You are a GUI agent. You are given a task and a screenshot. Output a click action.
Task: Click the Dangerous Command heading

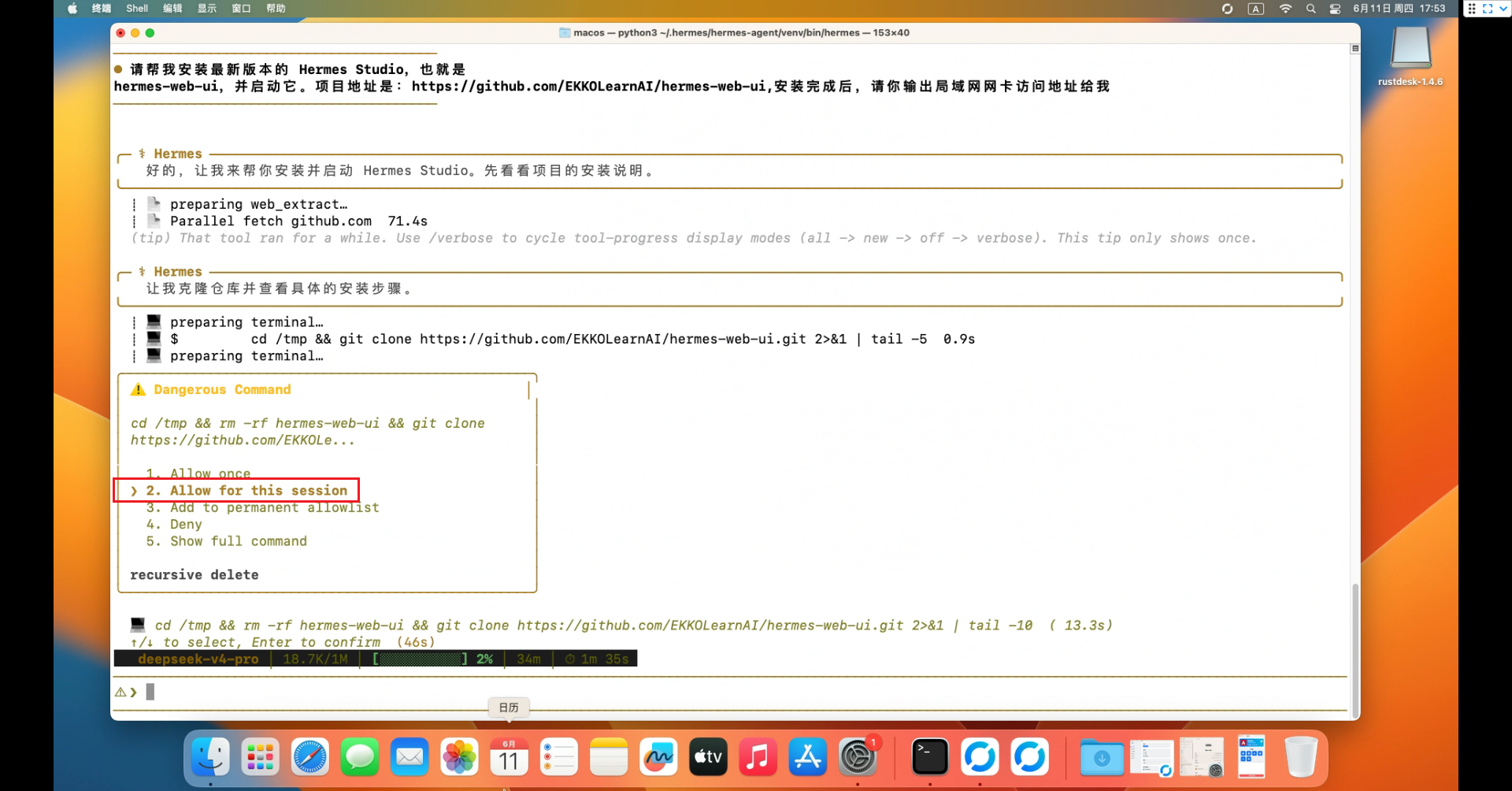pyautogui.click(x=222, y=389)
